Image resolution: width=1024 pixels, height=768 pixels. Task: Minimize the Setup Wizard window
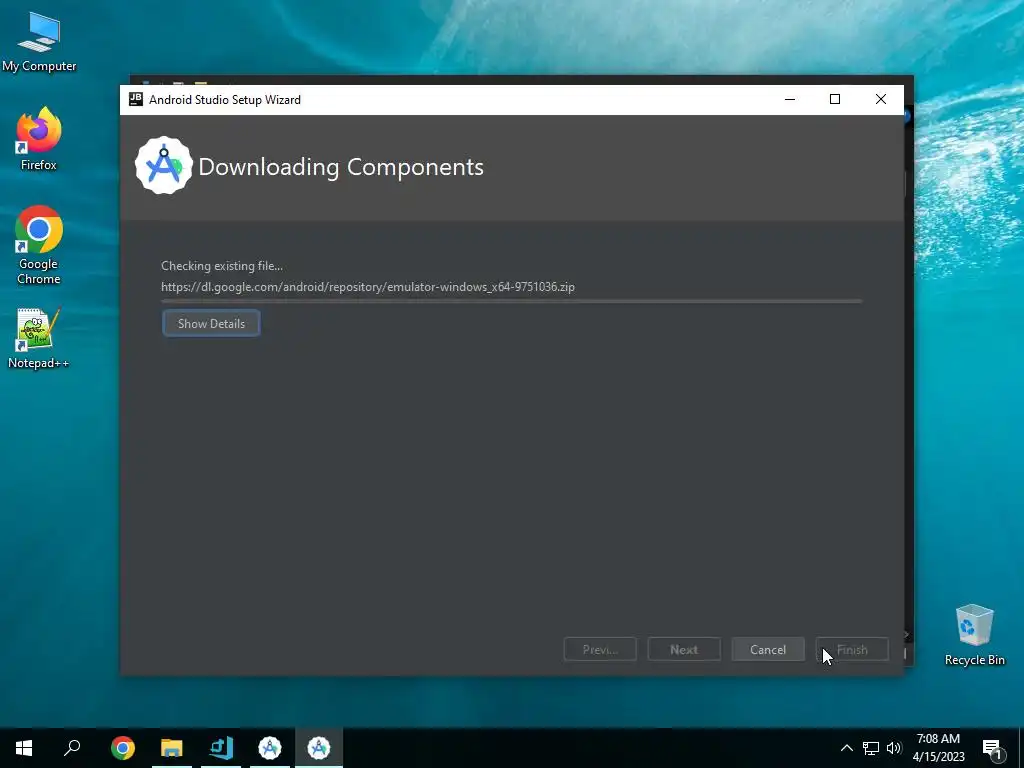click(x=790, y=99)
